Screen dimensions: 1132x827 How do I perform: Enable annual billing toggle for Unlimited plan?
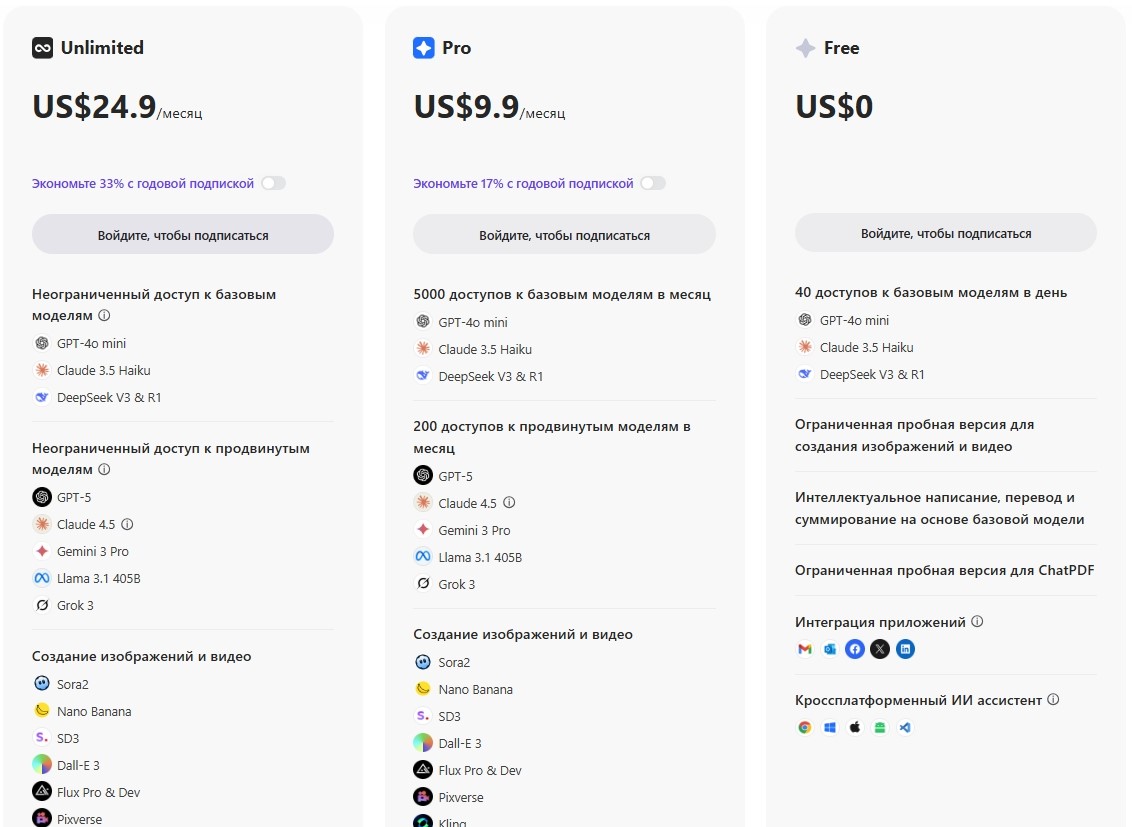273,183
